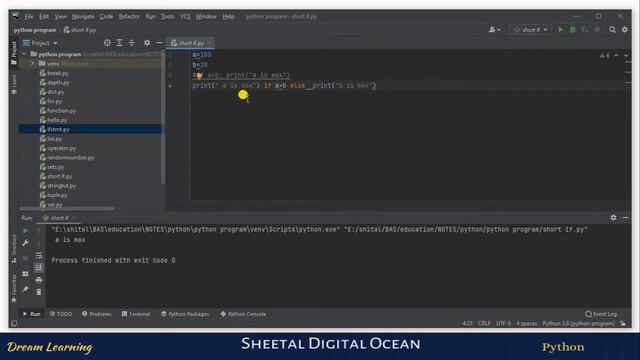
Task: Go to next highlighted error arrow
Action: tap(626, 55)
